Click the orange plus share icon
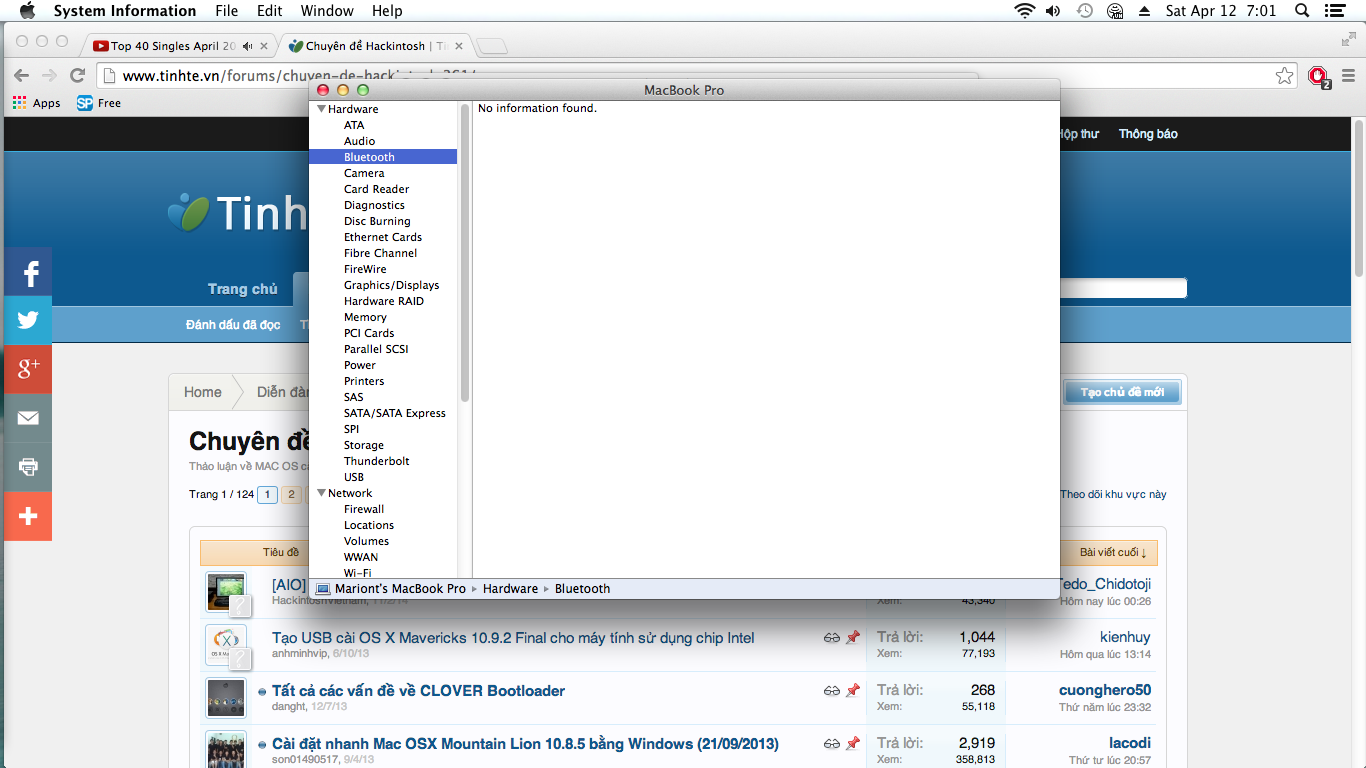Image resolution: width=1366 pixels, height=768 pixels. pos(28,516)
